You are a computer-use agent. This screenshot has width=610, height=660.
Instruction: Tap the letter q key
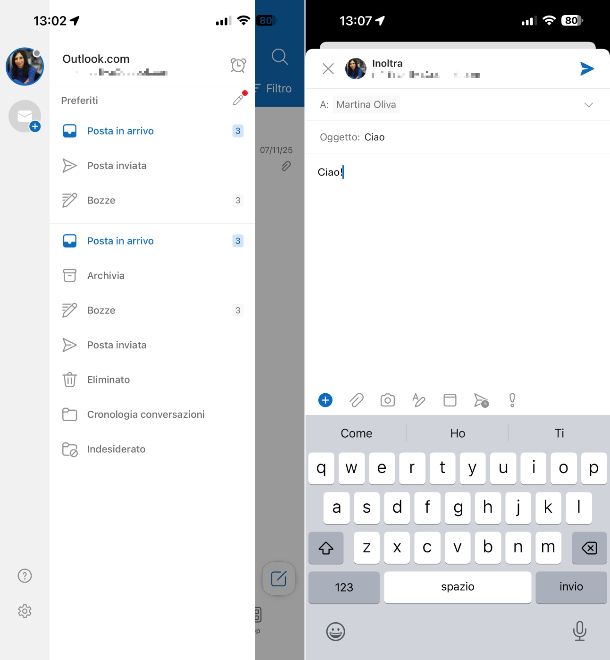coord(321,468)
